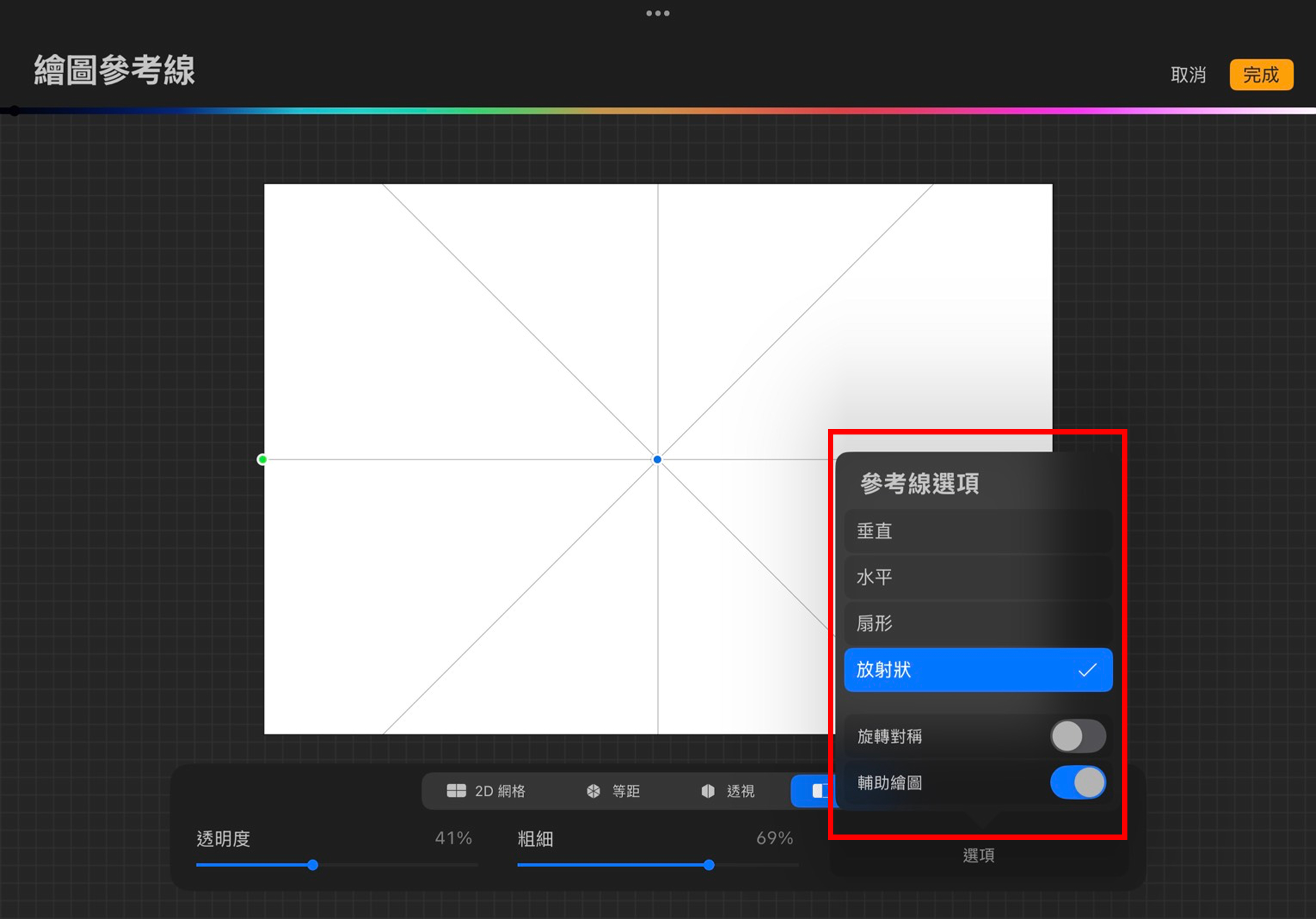
Task: Click the 粗細 thickness slider handle
Action: pos(708,864)
